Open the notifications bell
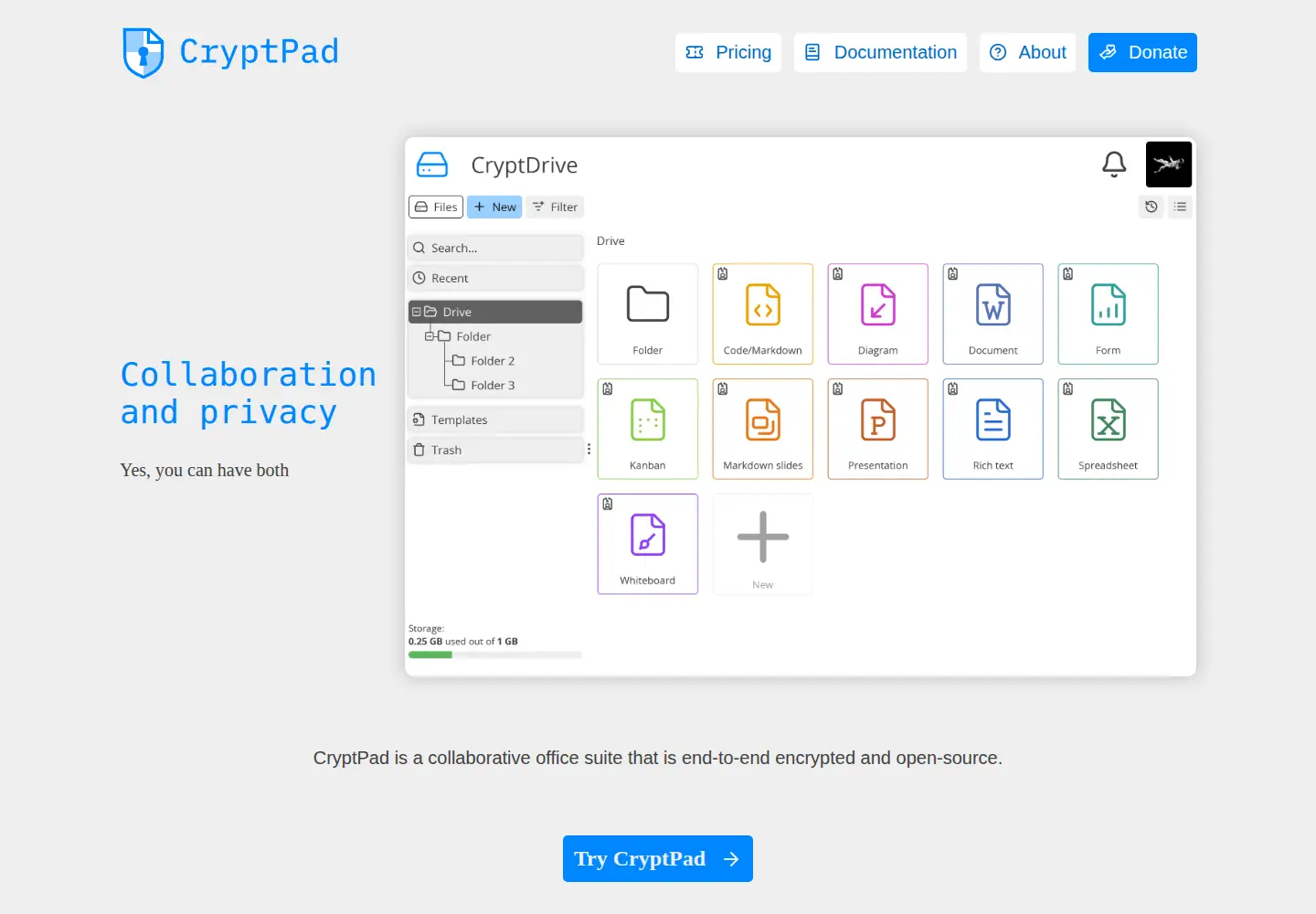 click(x=1114, y=165)
